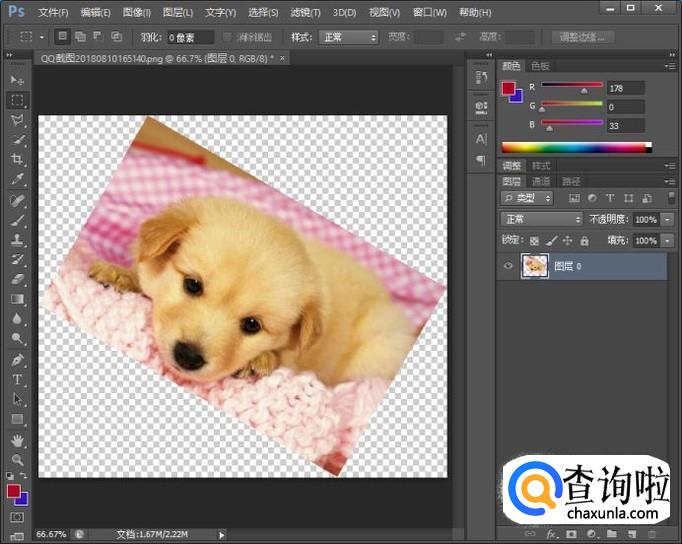Open the layer blend mode 正常 dropdown
Image resolution: width=682 pixels, height=544 pixels.
click(541, 219)
